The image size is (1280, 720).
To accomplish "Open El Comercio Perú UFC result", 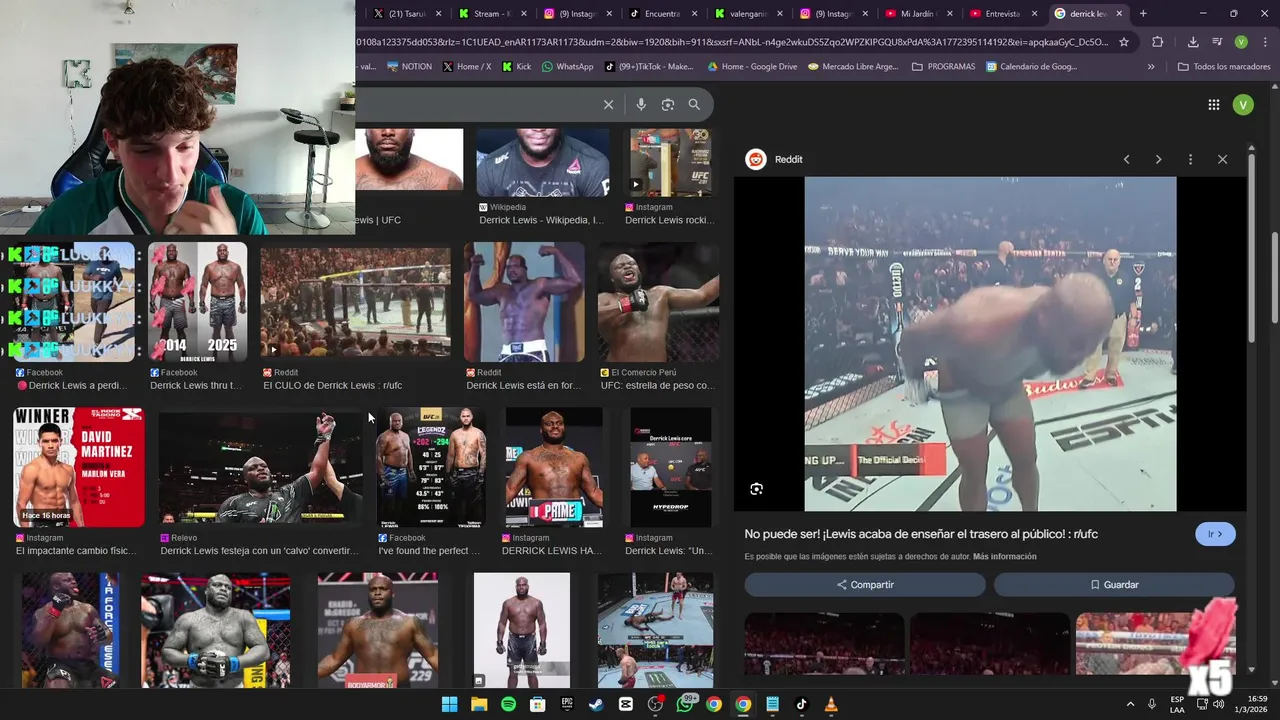I will click(658, 302).
